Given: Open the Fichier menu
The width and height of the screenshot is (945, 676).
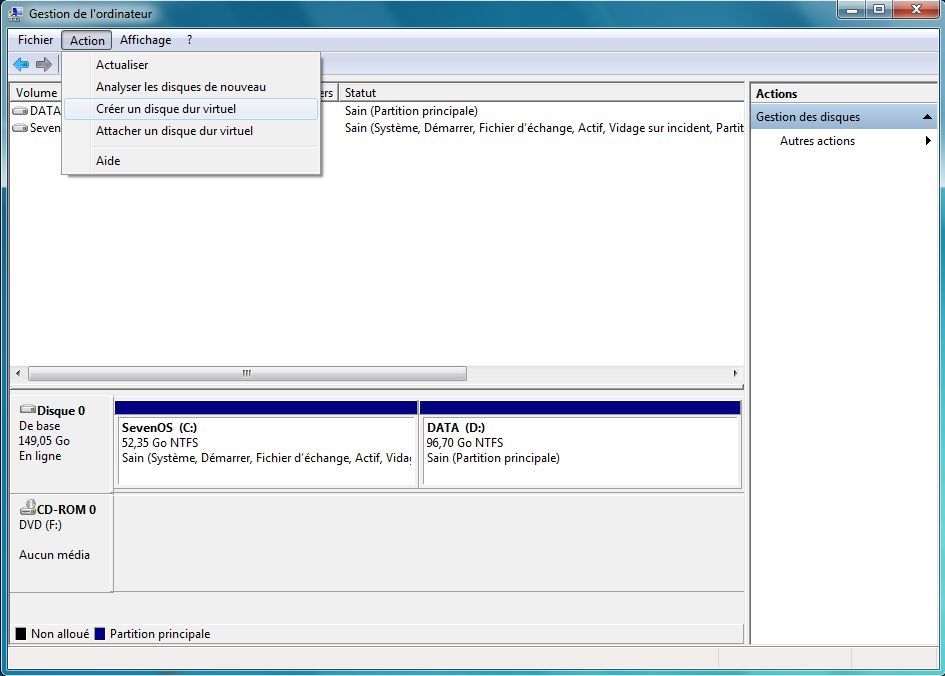Looking at the screenshot, I should (36, 40).
